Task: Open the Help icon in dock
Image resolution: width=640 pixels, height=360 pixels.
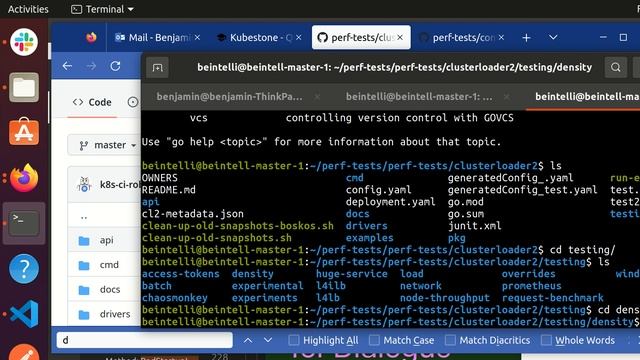Action: pyautogui.click(x=24, y=269)
